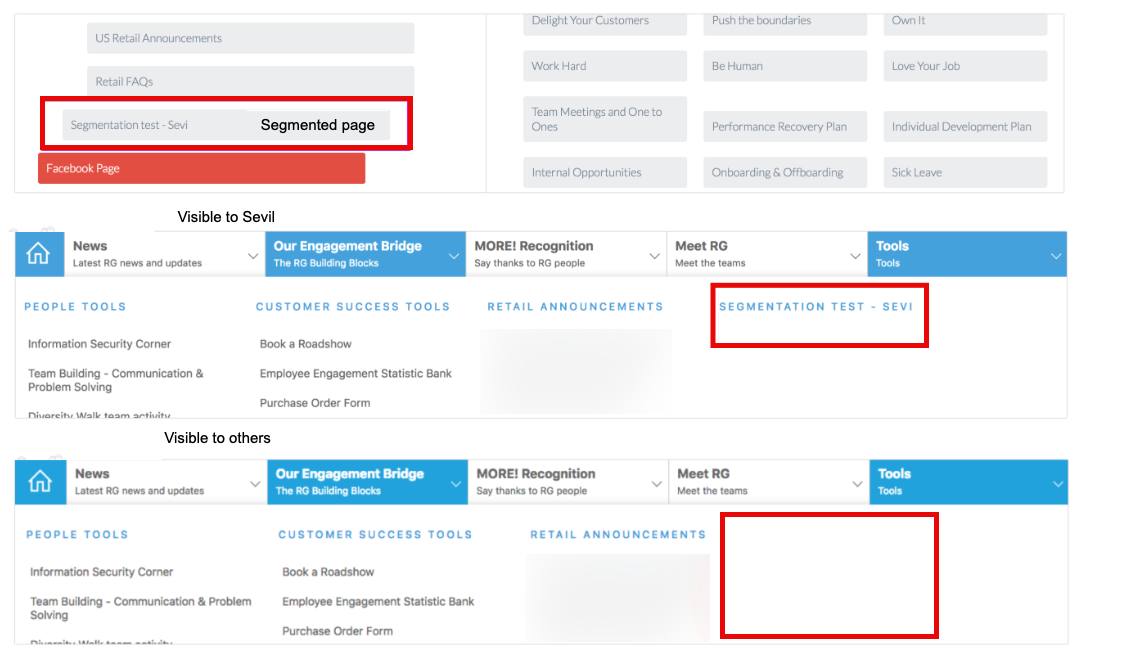Click the home icon in the lower navigation bar
The width and height of the screenshot is (1125, 666).
pos(40,482)
